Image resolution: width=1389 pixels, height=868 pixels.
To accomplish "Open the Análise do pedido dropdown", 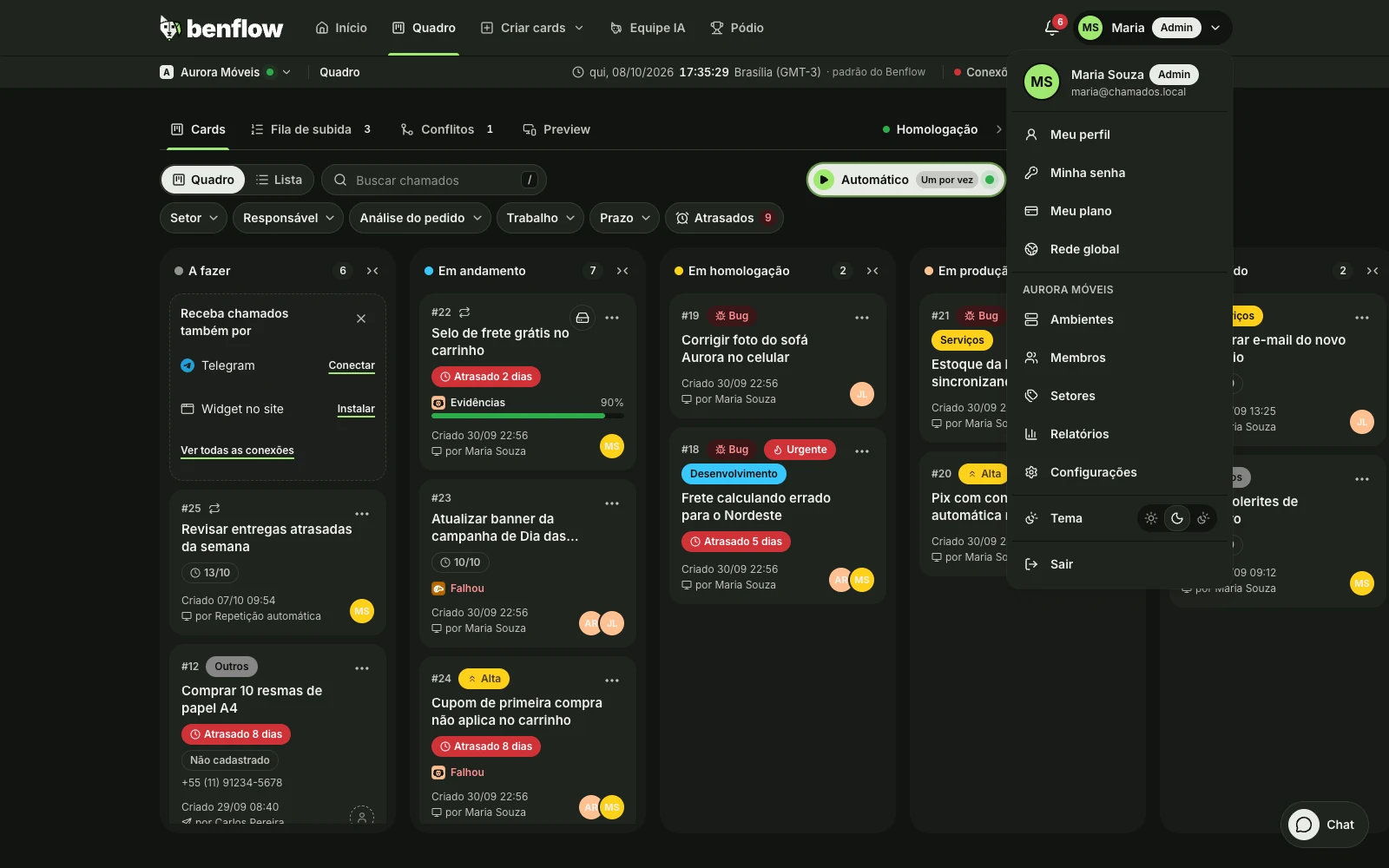I will 420,218.
